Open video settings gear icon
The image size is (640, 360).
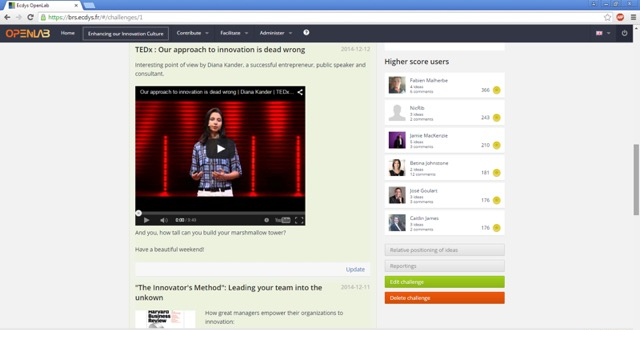coord(267,220)
